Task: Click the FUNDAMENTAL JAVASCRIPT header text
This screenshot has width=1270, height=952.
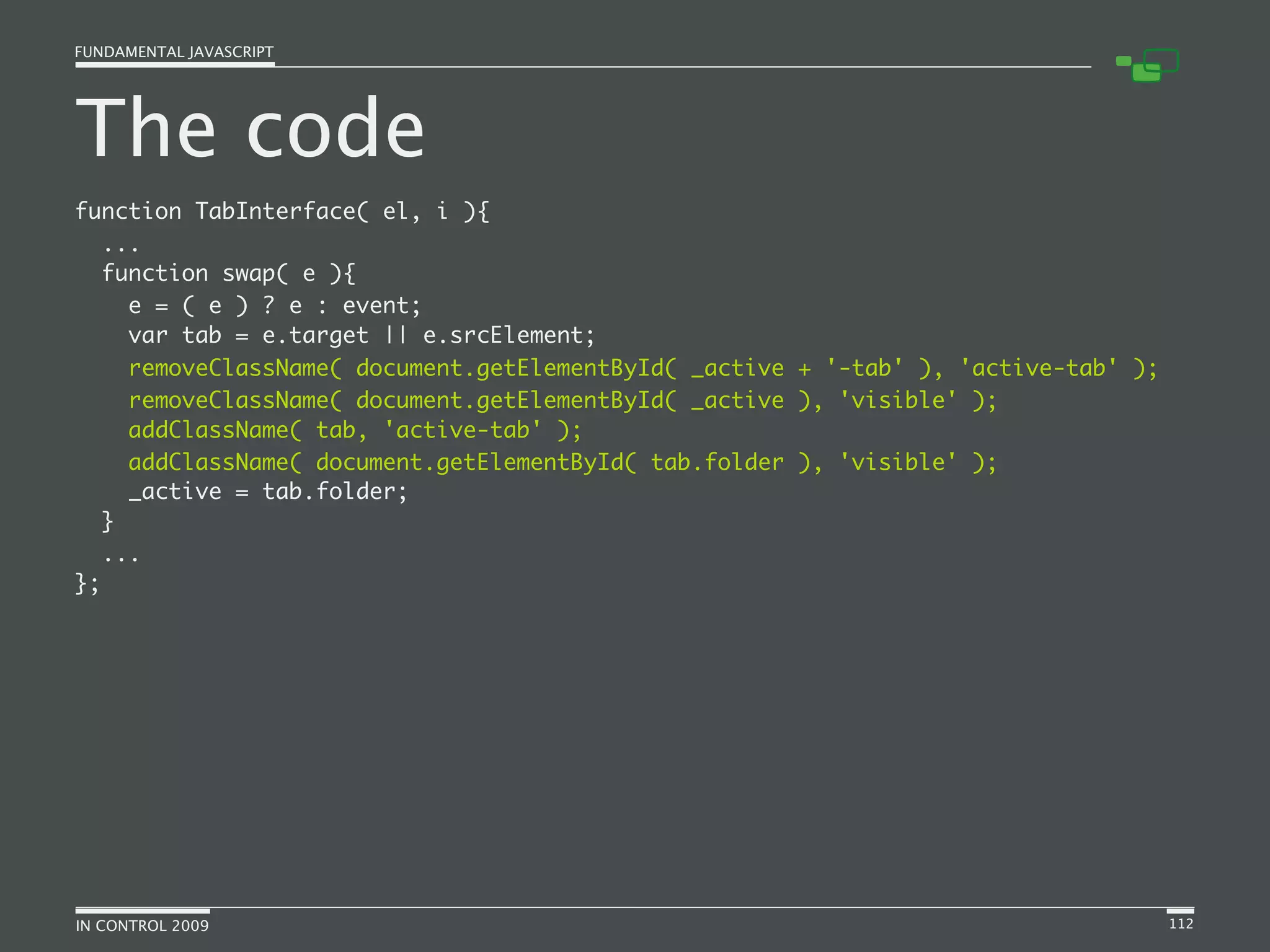Action: (174, 52)
